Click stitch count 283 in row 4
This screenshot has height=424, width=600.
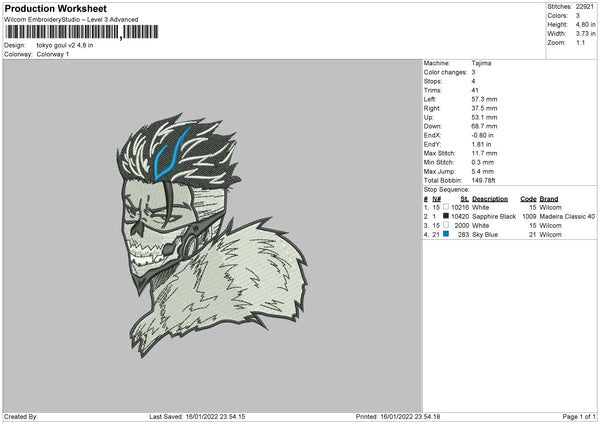(463, 235)
